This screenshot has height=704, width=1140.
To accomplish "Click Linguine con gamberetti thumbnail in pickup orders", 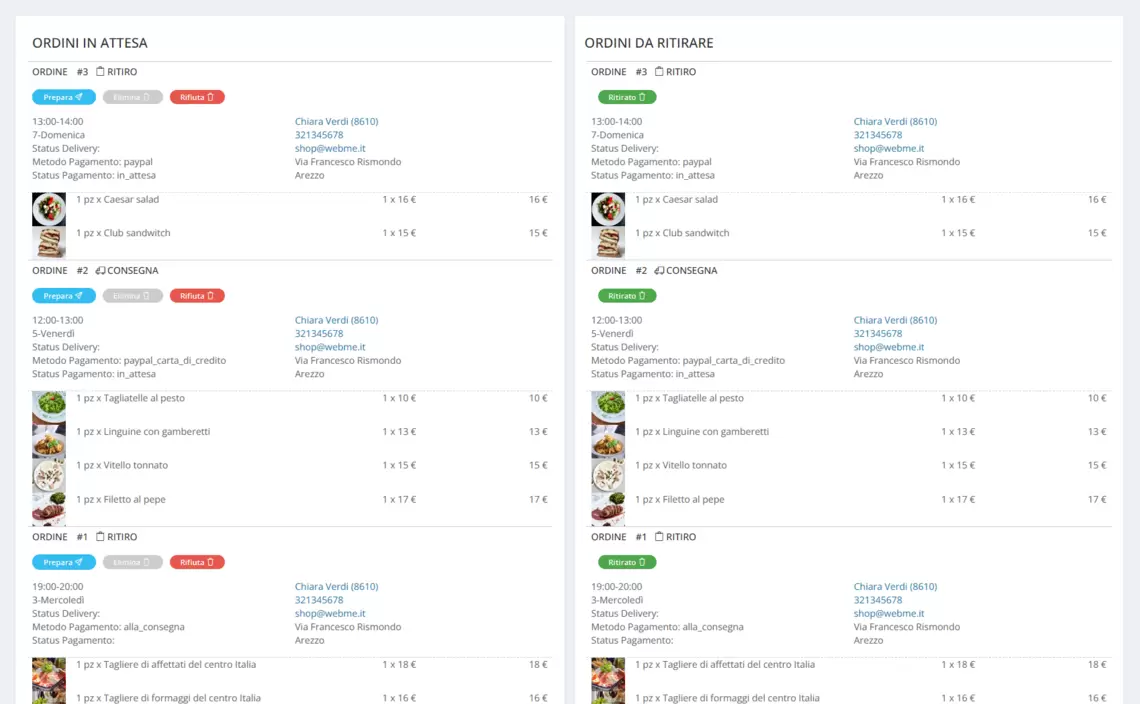I will [x=608, y=441].
